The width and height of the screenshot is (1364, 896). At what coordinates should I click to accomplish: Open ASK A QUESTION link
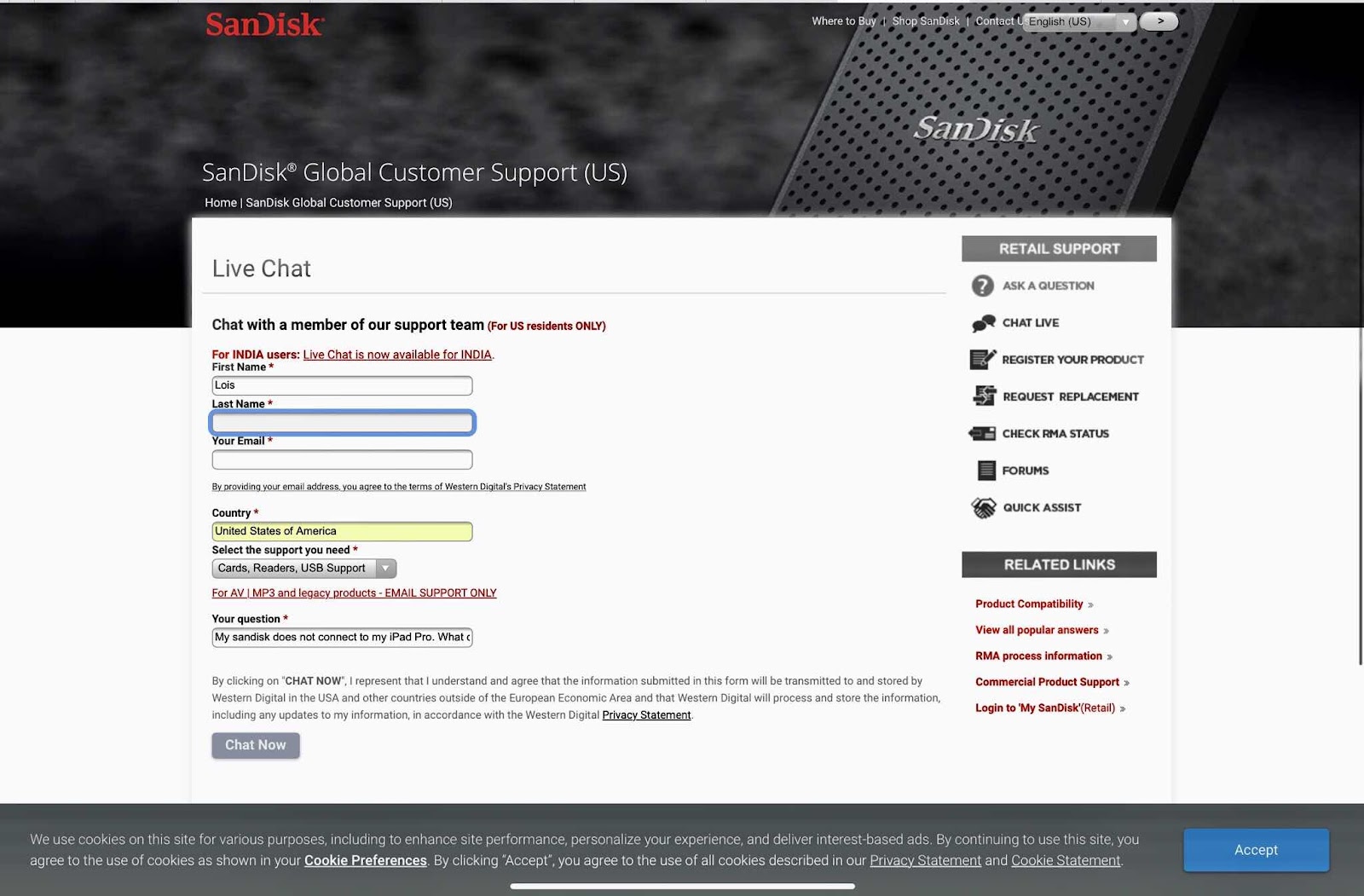click(1049, 286)
